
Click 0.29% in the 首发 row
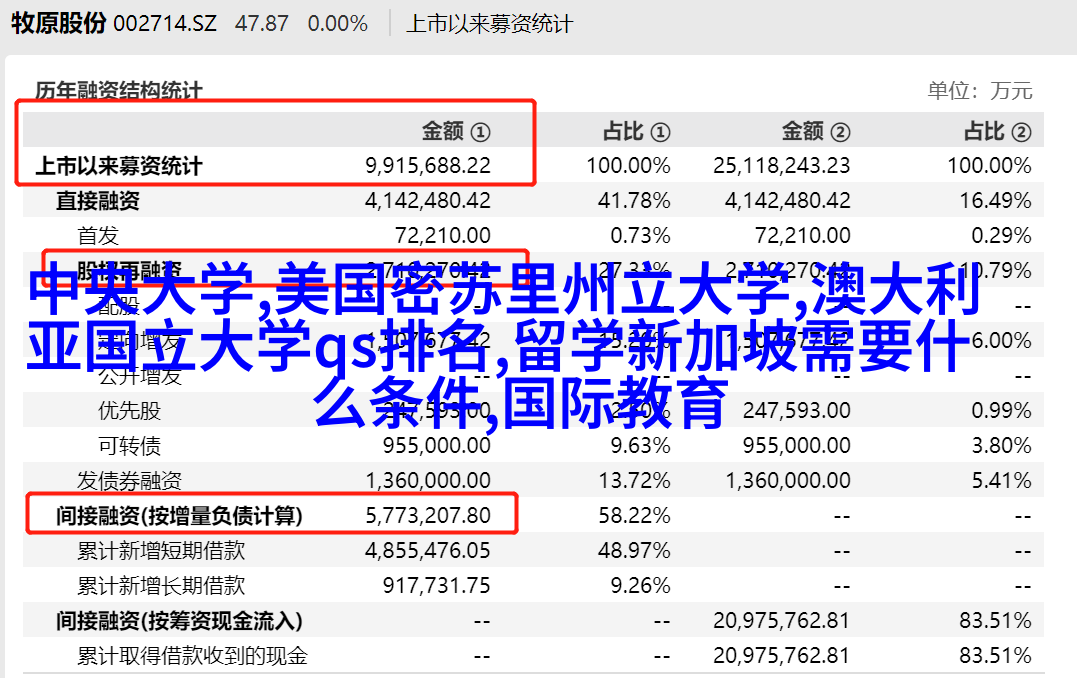click(1002, 236)
